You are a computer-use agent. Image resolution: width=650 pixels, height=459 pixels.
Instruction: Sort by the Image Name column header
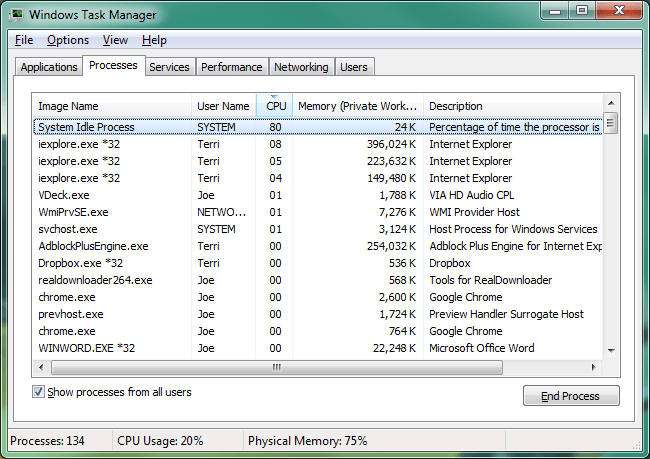click(112, 106)
